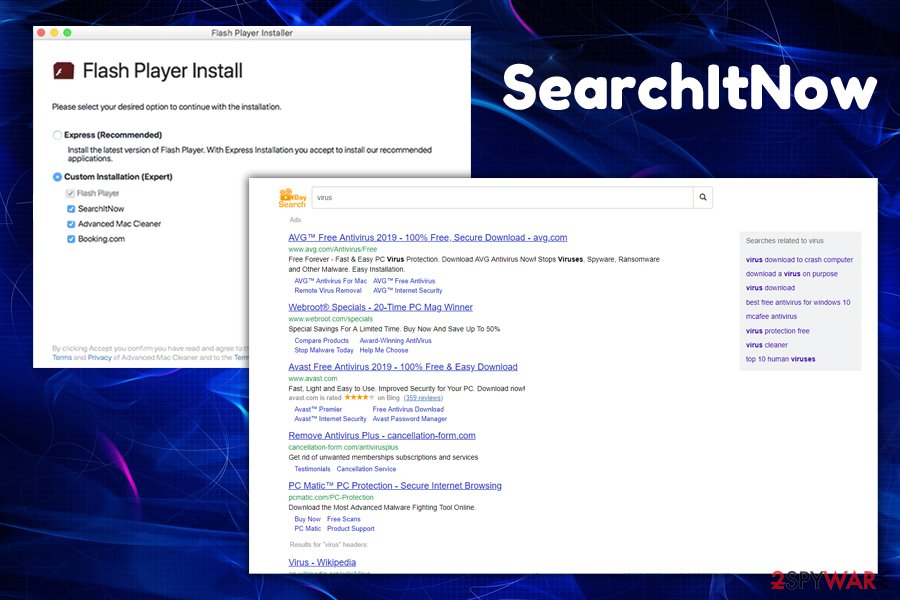Open Webroot Specials result link
Image resolution: width=900 pixels, height=600 pixels.
pyautogui.click(x=381, y=307)
